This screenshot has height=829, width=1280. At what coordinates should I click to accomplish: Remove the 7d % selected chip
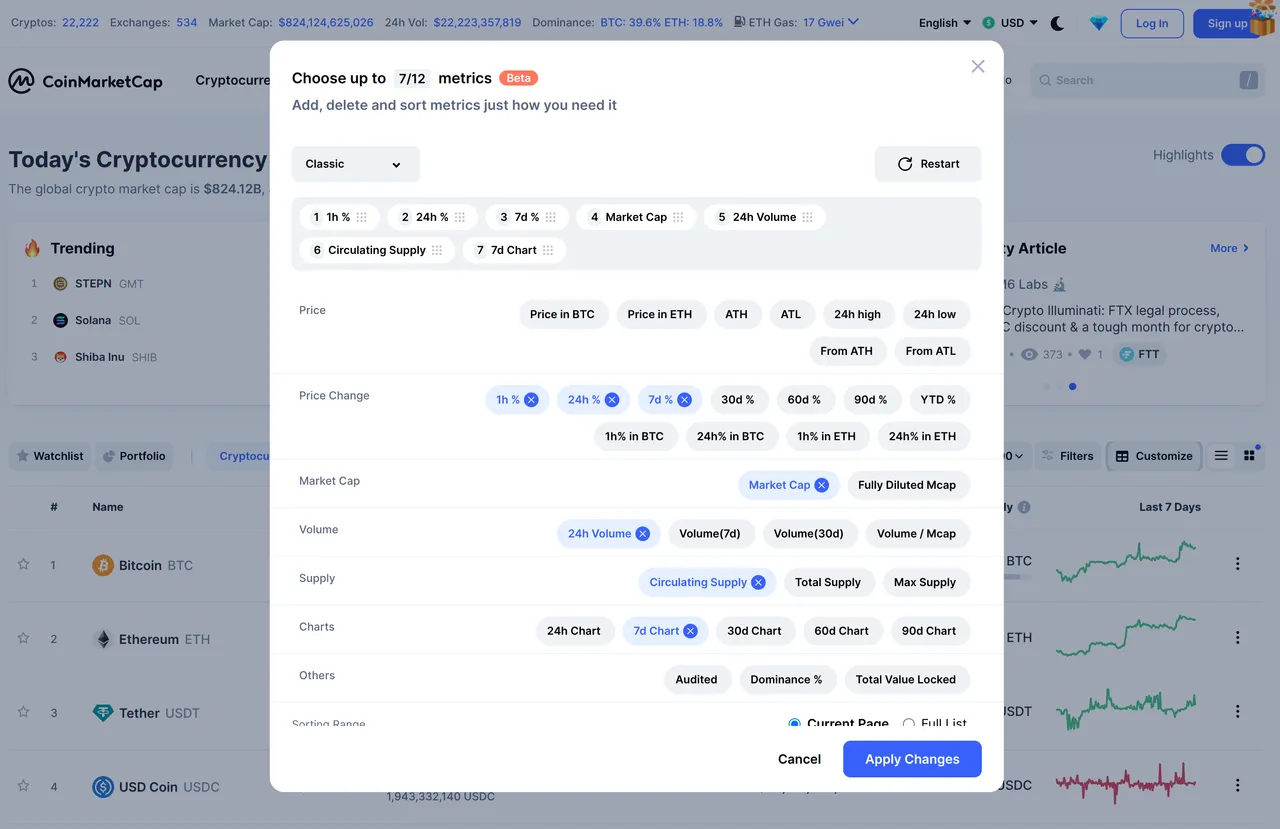pyautogui.click(x=684, y=400)
